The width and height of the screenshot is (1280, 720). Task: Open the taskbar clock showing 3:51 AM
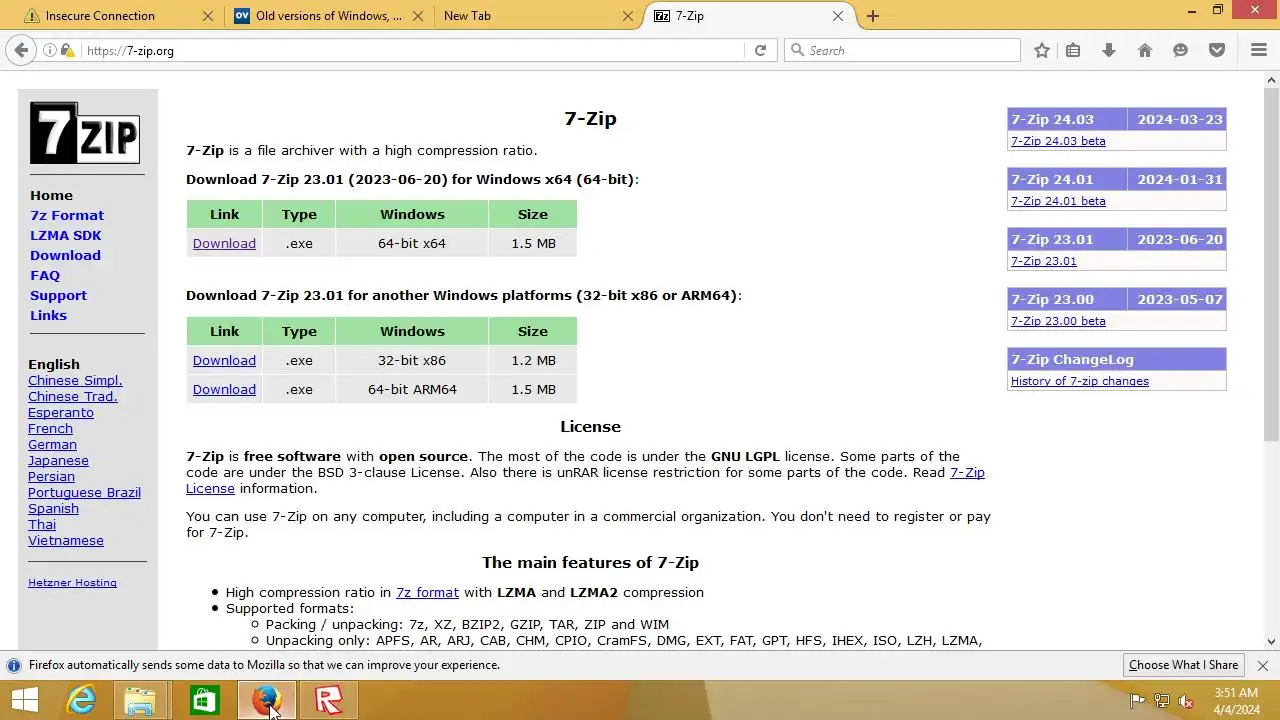click(1237, 701)
